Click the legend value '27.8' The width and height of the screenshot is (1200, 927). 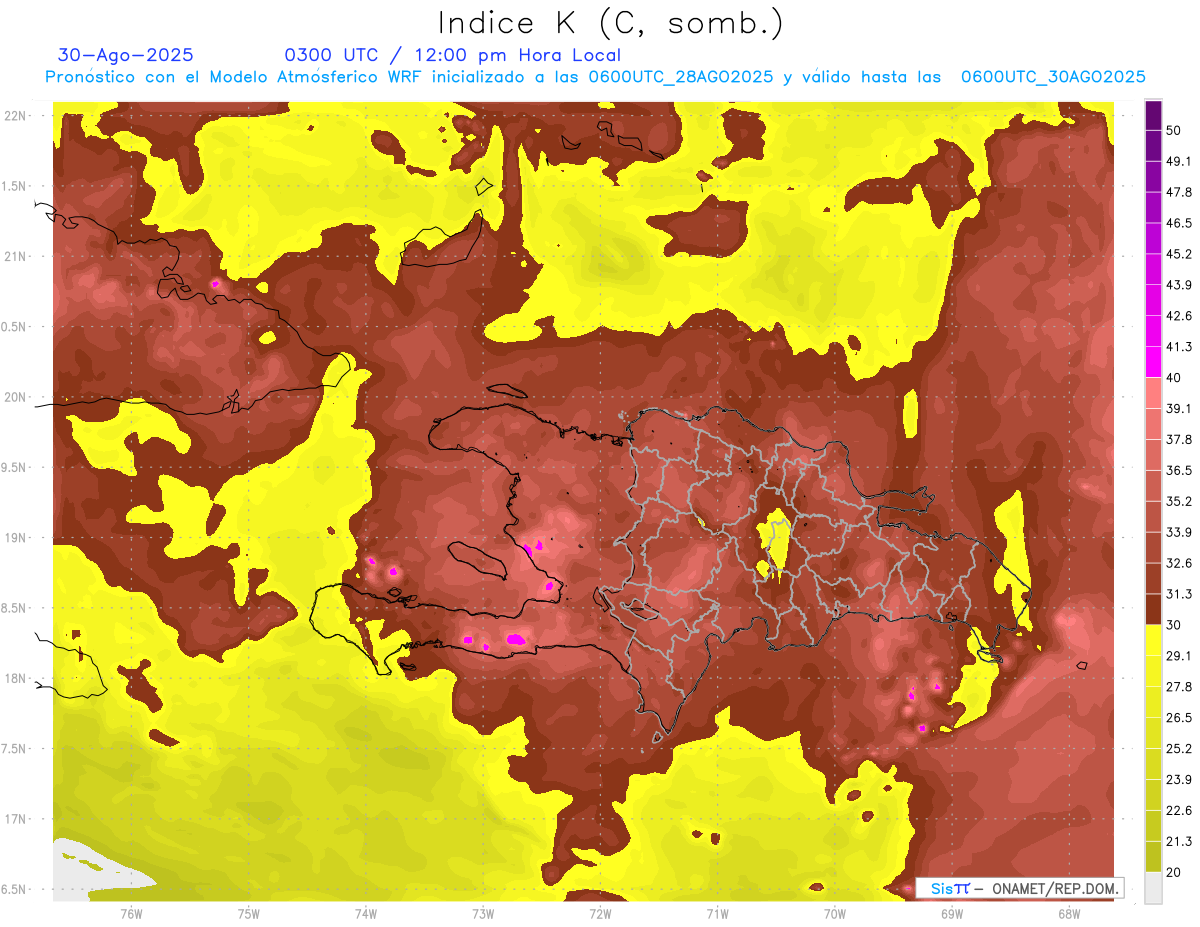(x=1178, y=687)
